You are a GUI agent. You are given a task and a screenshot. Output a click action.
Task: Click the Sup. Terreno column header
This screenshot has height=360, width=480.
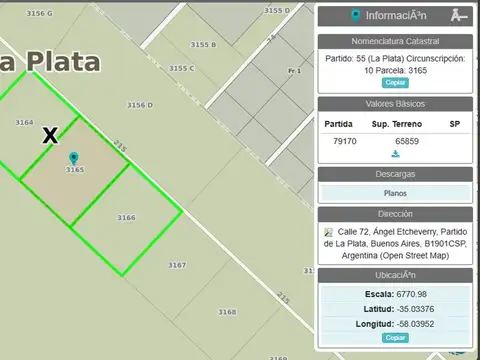coord(397,124)
